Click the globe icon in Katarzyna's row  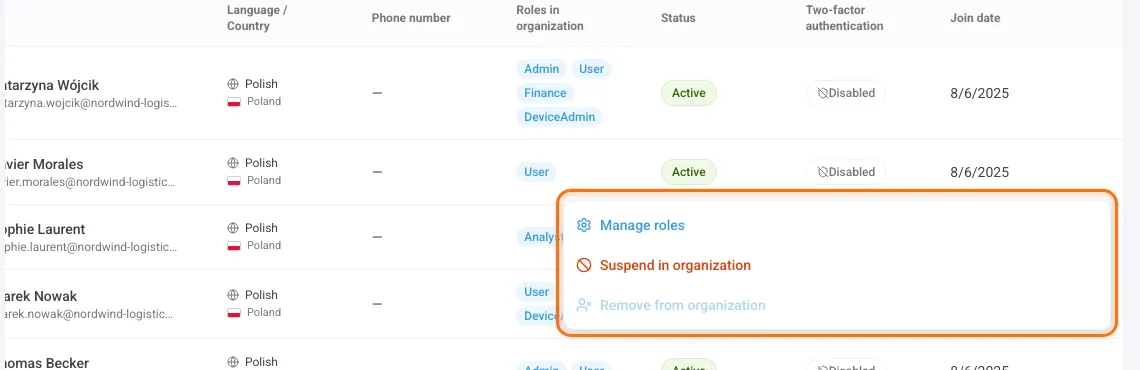[233, 84]
